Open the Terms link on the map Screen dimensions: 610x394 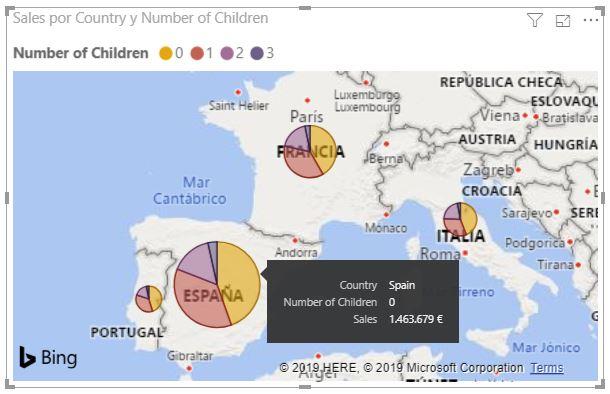[x=547, y=368]
